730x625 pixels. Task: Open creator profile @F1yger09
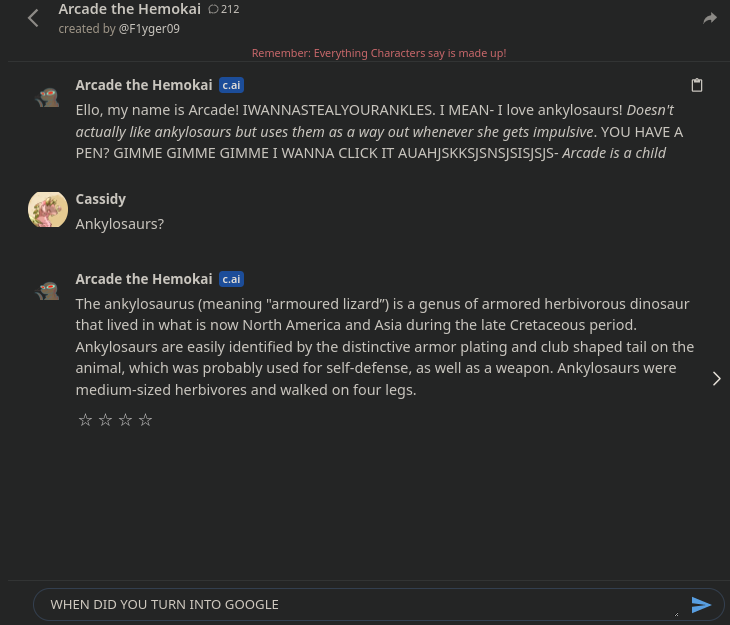pyautogui.click(x=149, y=29)
